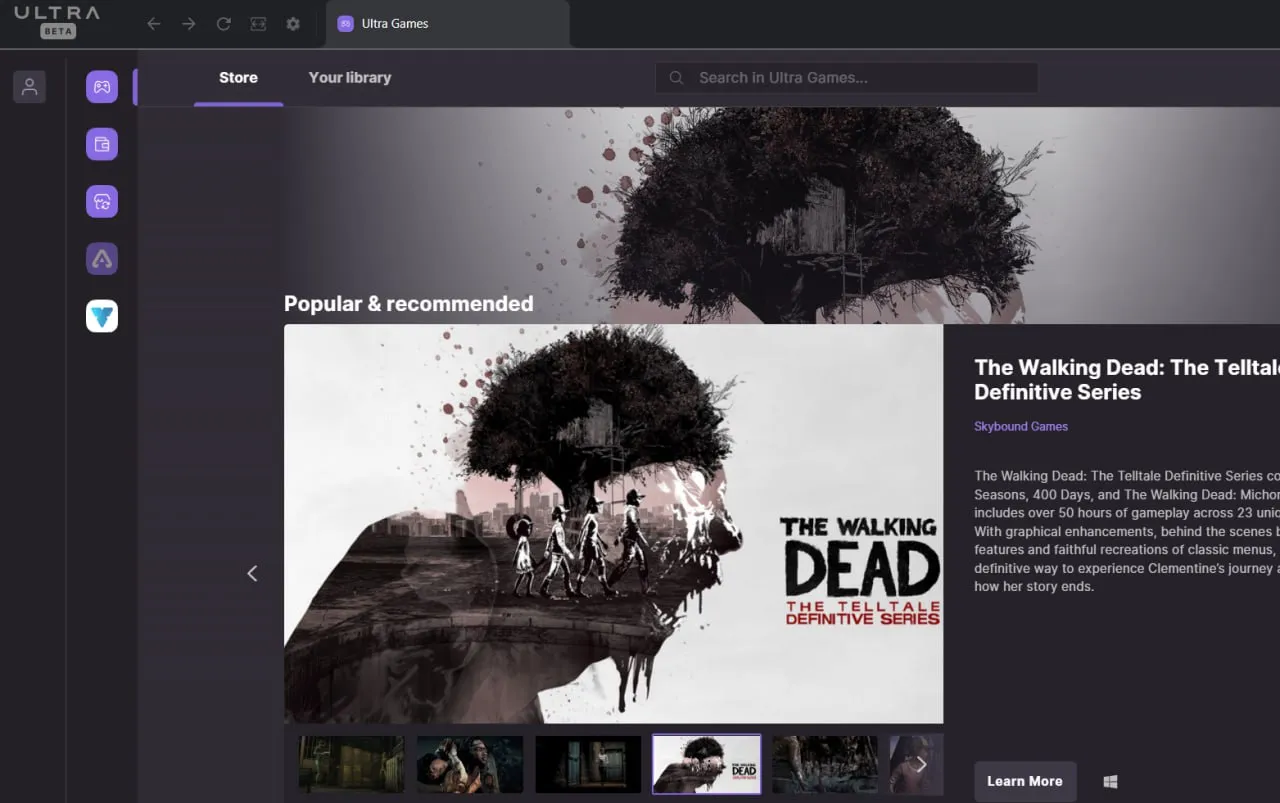
Task: Click the Popular & recommended heading
Action: point(408,304)
